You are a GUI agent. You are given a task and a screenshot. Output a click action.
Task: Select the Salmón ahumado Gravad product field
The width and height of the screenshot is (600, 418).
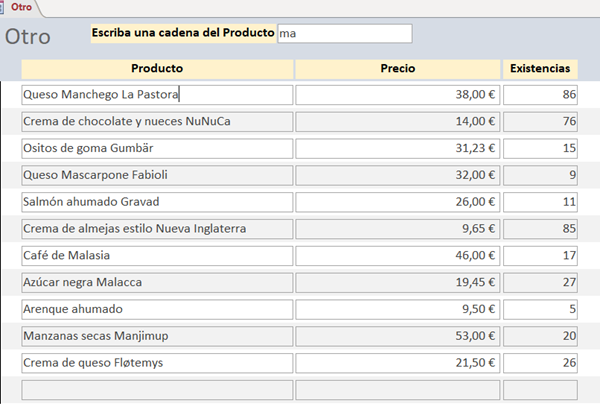click(157, 202)
